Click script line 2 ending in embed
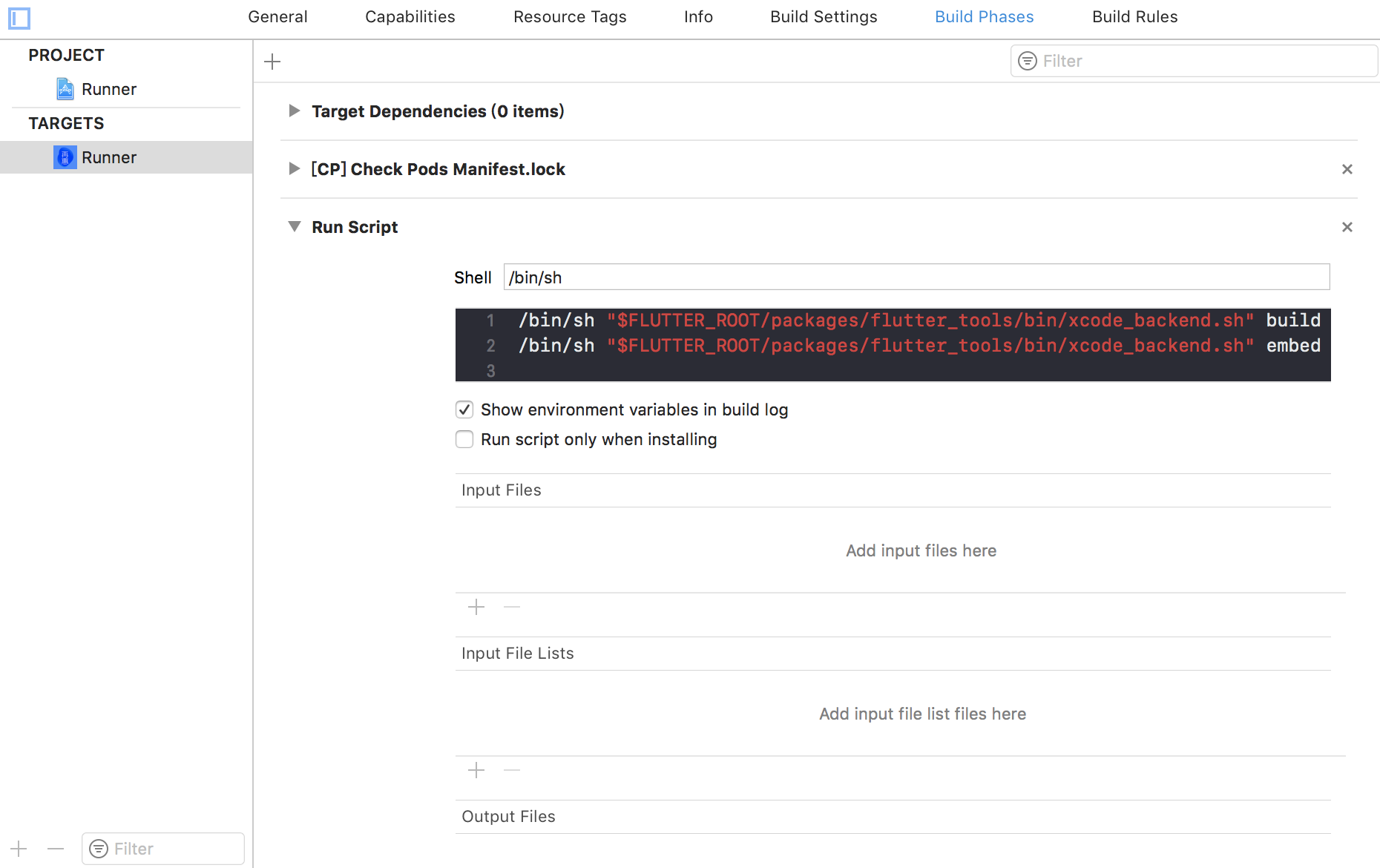Viewport: 1380px width, 868px height. (919, 346)
